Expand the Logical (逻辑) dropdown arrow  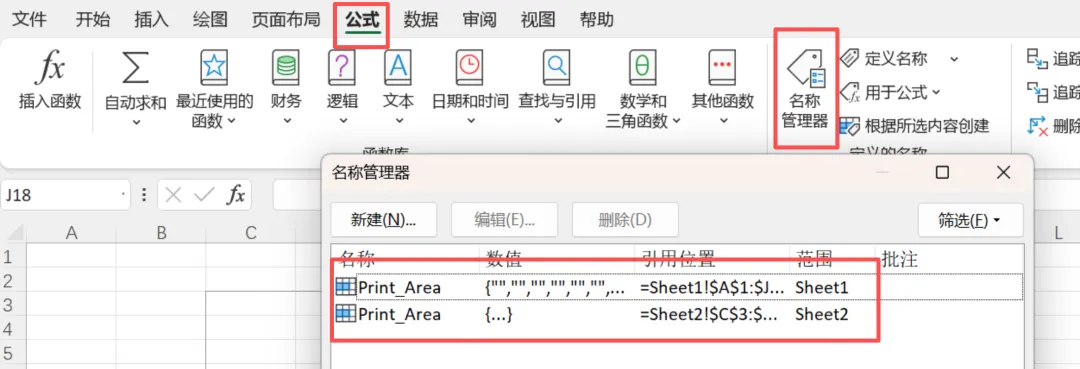342,121
